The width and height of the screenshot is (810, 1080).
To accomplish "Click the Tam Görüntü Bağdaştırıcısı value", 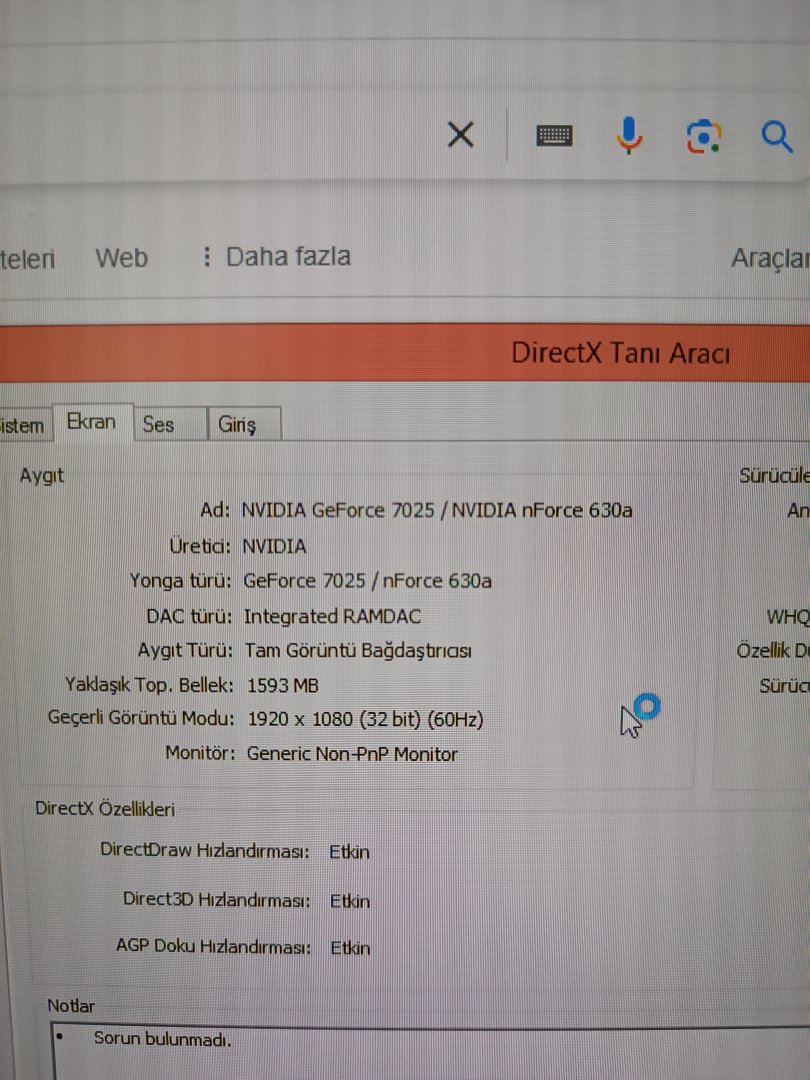I will pyautogui.click(x=358, y=650).
